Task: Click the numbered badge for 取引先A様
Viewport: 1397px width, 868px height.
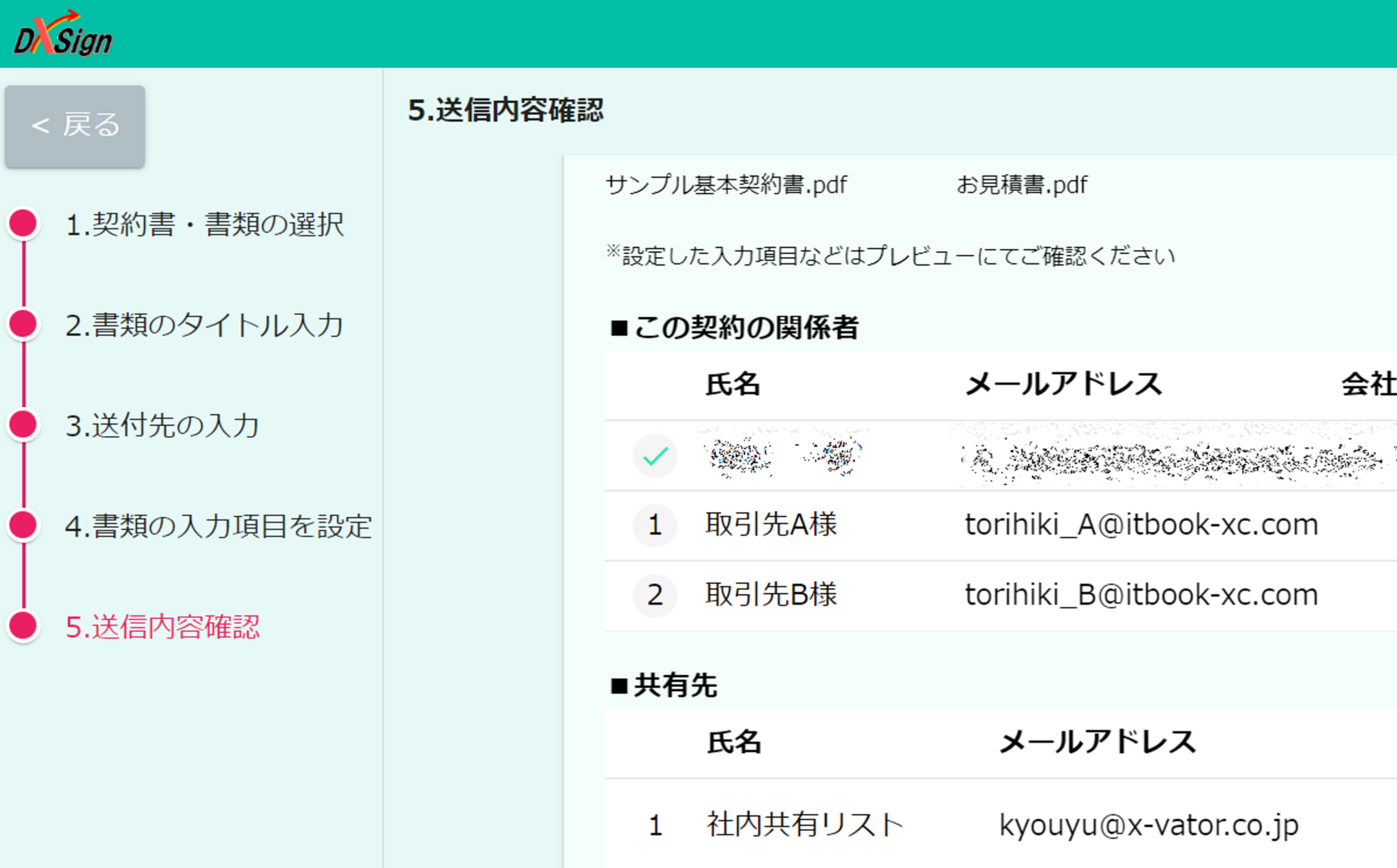Action: pos(654,525)
